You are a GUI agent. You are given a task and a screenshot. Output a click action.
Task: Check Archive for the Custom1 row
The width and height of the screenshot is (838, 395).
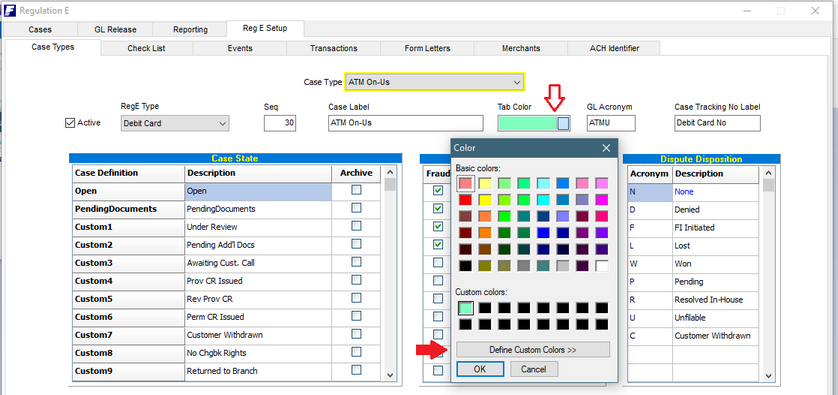coord(356,226)
